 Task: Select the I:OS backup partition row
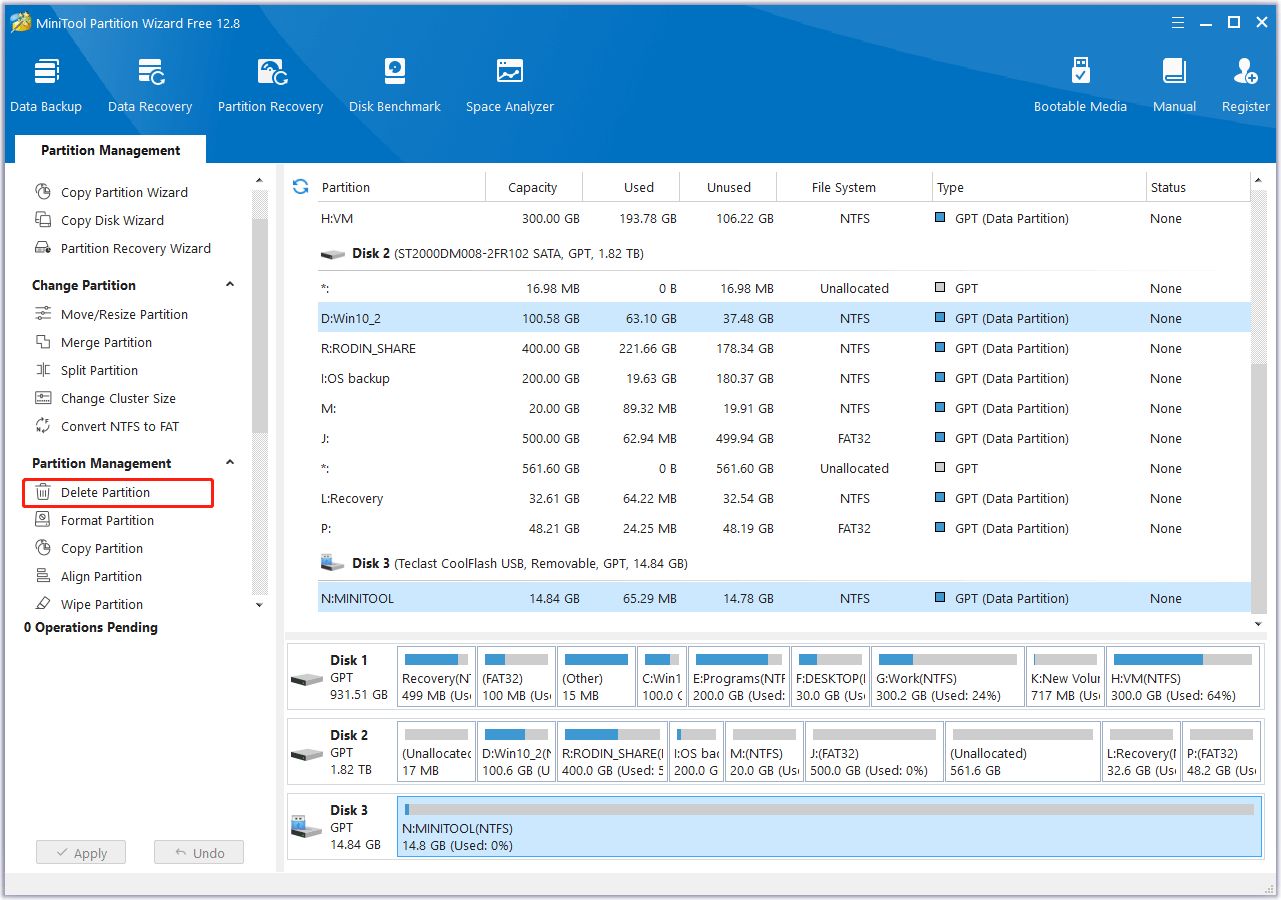coord(783,378)
